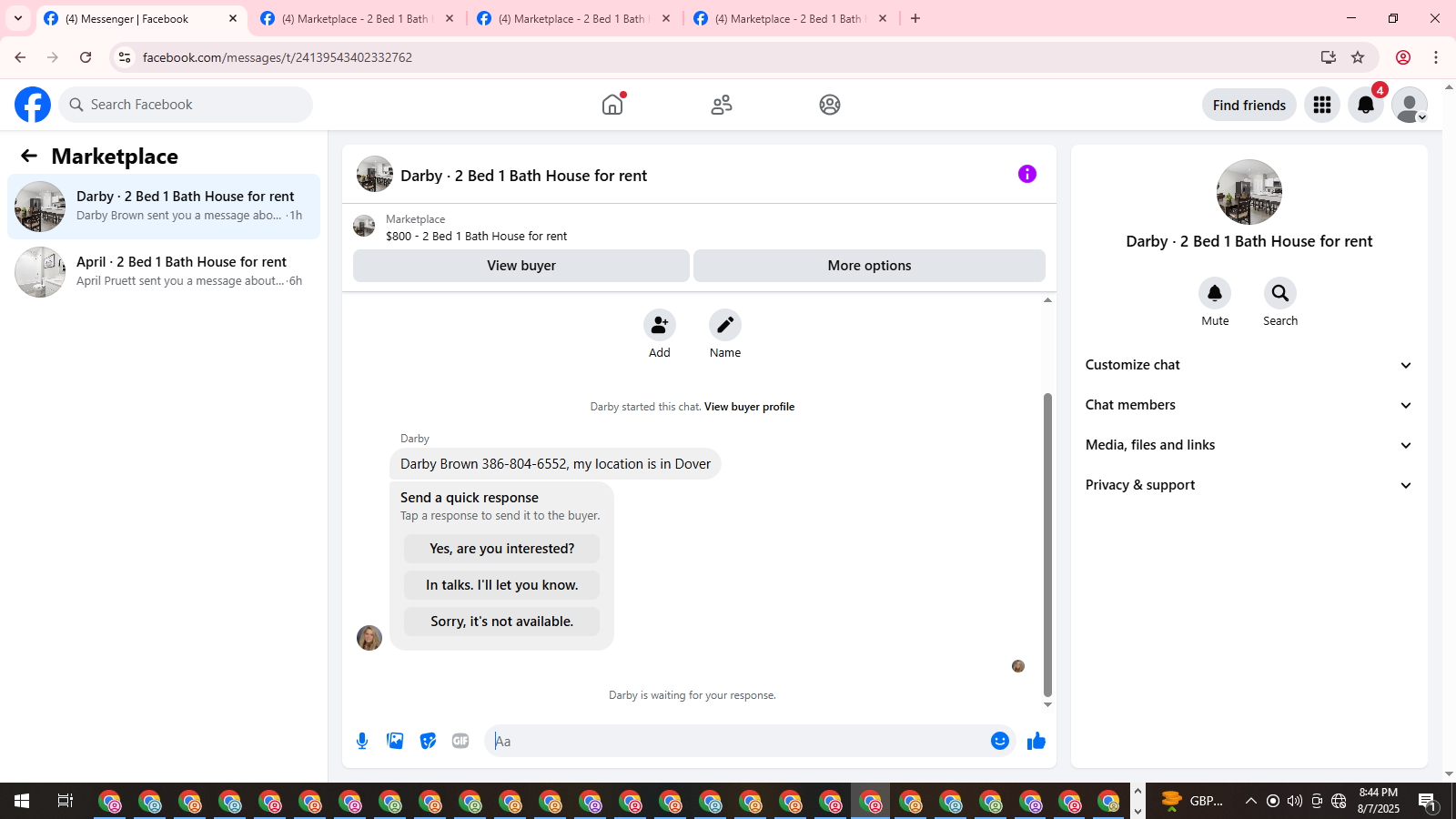This screenshot has width=1456, height=819.
Task: Close the Messenger | Facebook tab
Action: [x=233, y=18]
